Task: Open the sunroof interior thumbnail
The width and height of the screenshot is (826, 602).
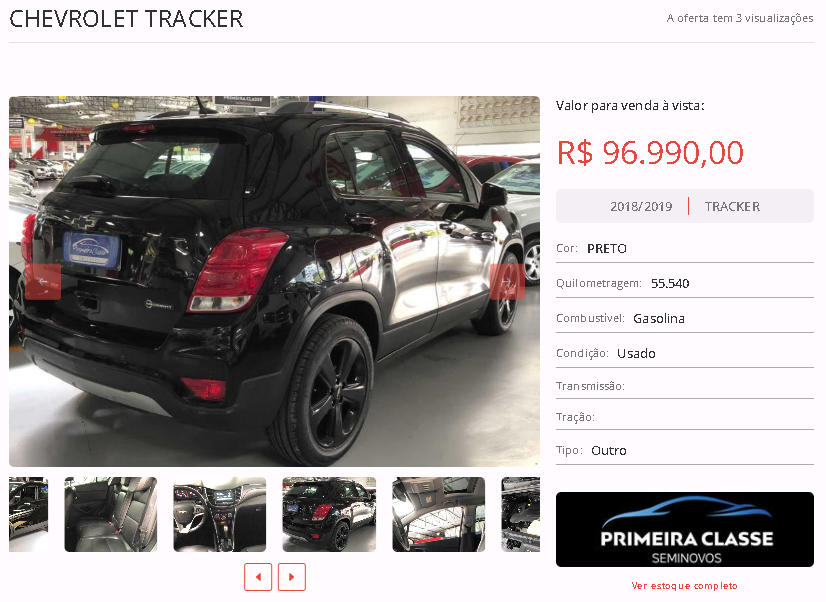Action: click(x=438, y=515)
